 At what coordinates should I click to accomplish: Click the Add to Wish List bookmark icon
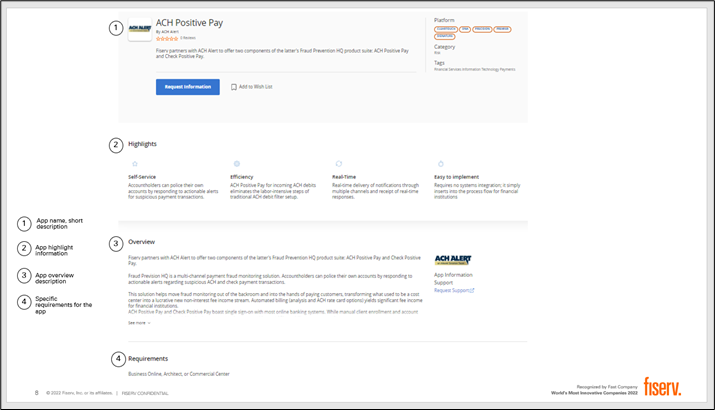pos(233,87)
